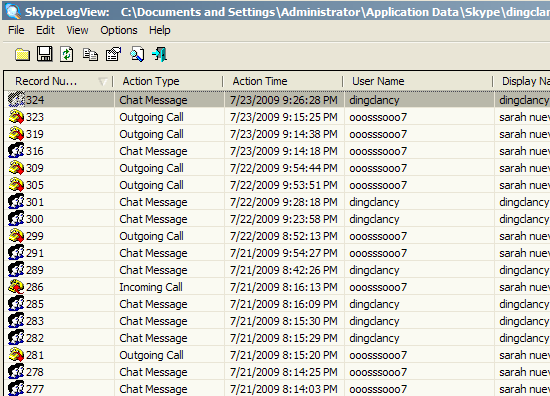Click user name dingclancy in row 301
The width and height of the screenshot is (550, 396).
(x=374, y=202)
